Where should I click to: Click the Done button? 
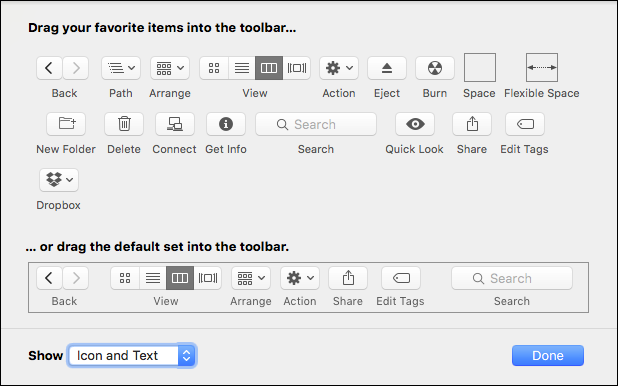[x=548, y=356]
